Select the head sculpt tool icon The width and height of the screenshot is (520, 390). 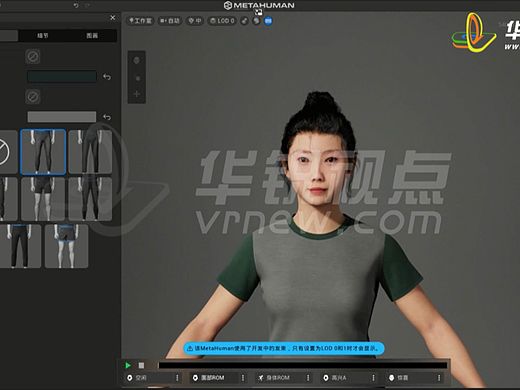137,60
